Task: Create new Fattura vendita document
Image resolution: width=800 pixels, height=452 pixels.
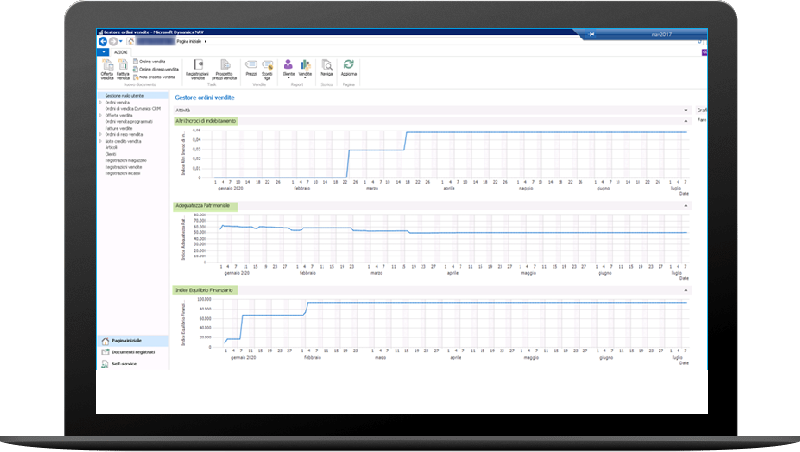Action: 123,70
